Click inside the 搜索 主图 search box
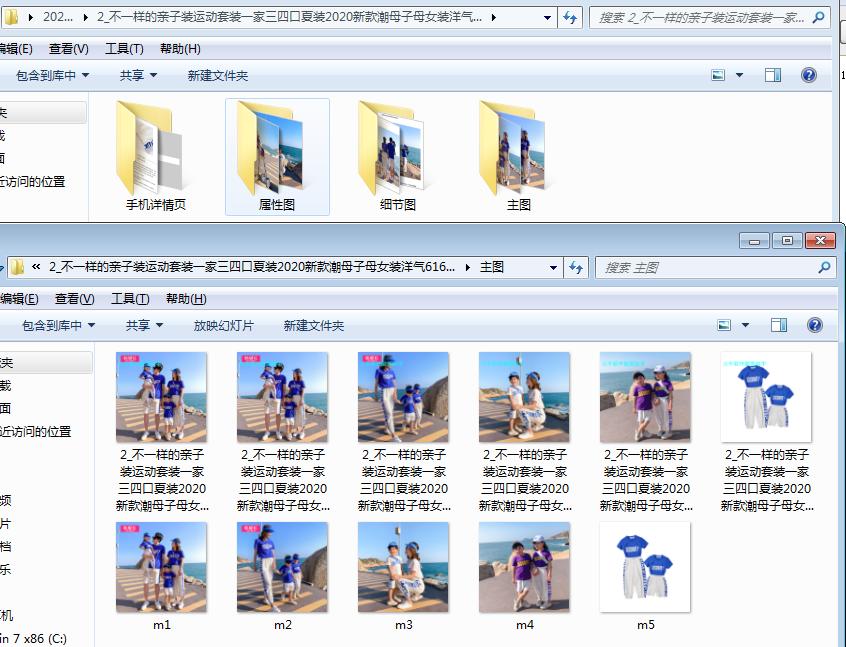The image size is (846, 647). 700,267
